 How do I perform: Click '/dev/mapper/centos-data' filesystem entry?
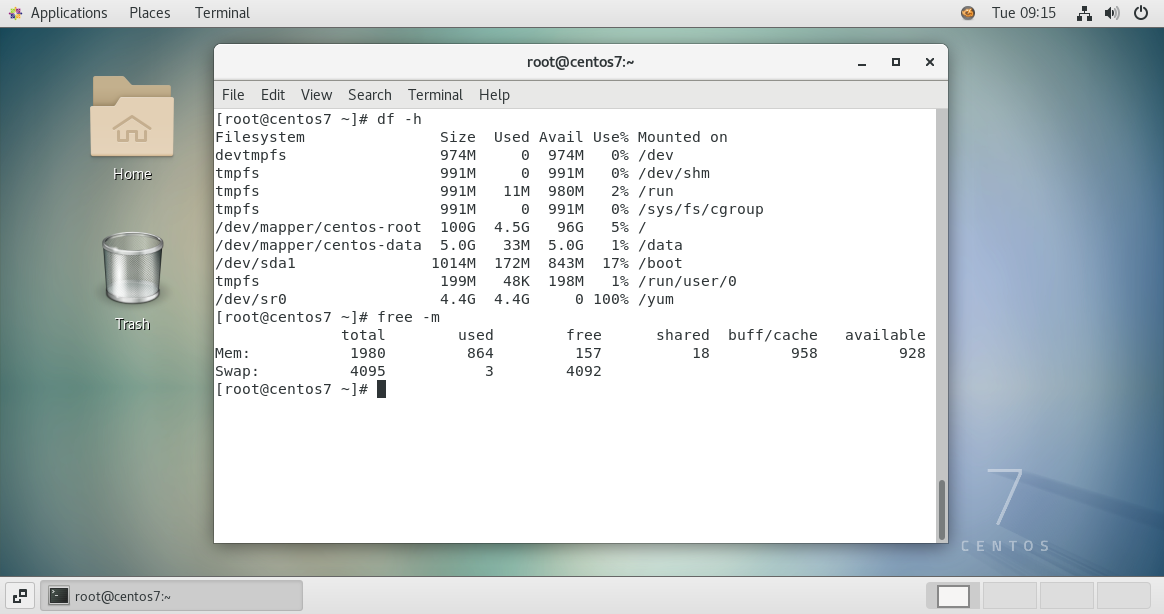[318, 245]
